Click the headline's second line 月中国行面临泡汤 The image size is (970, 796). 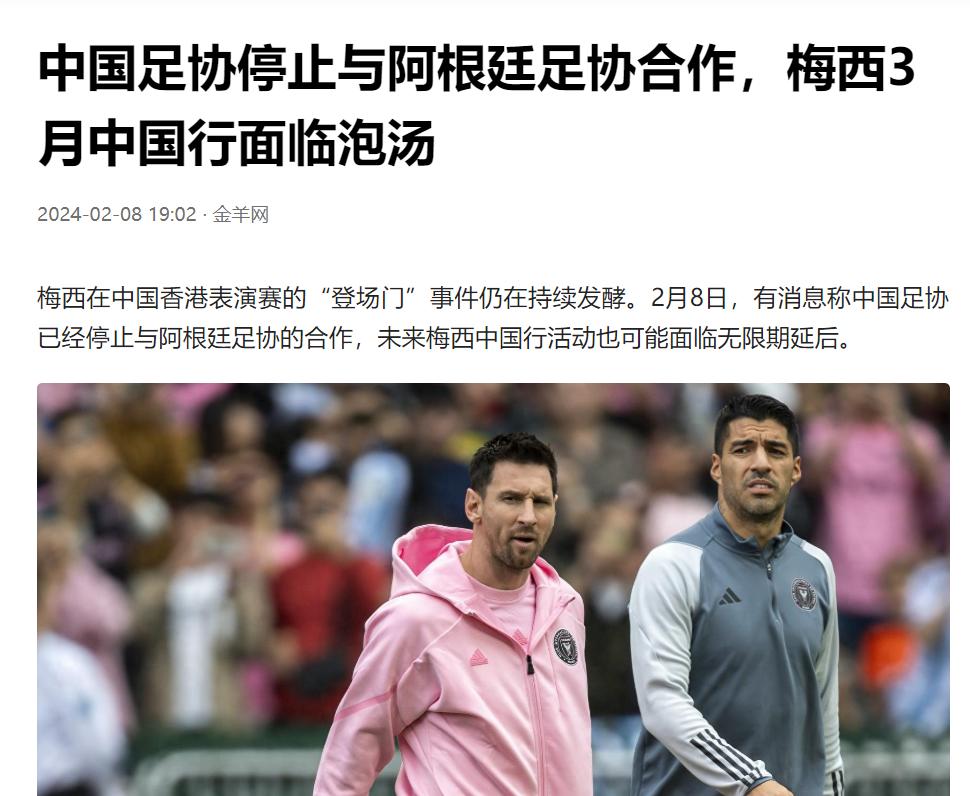[237, 143]
